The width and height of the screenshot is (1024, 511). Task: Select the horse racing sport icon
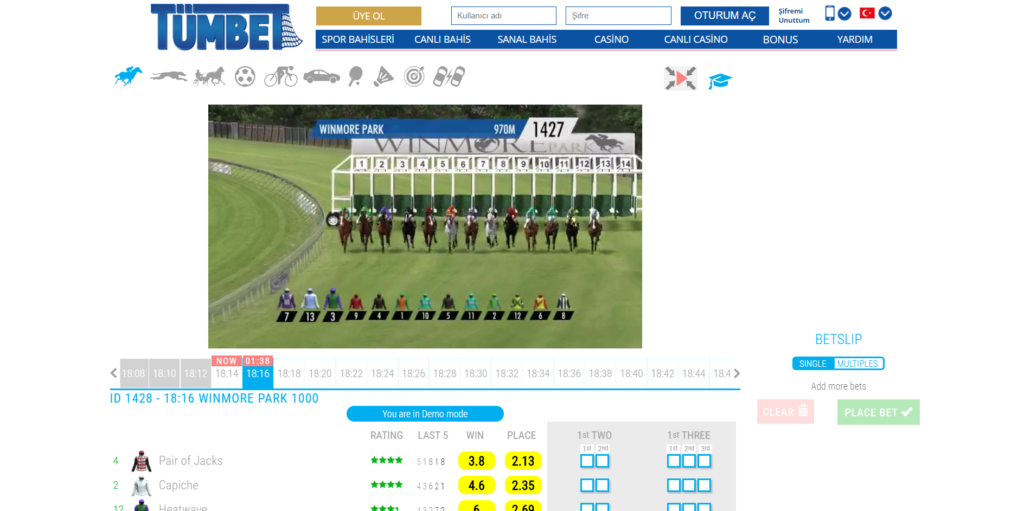128,76
